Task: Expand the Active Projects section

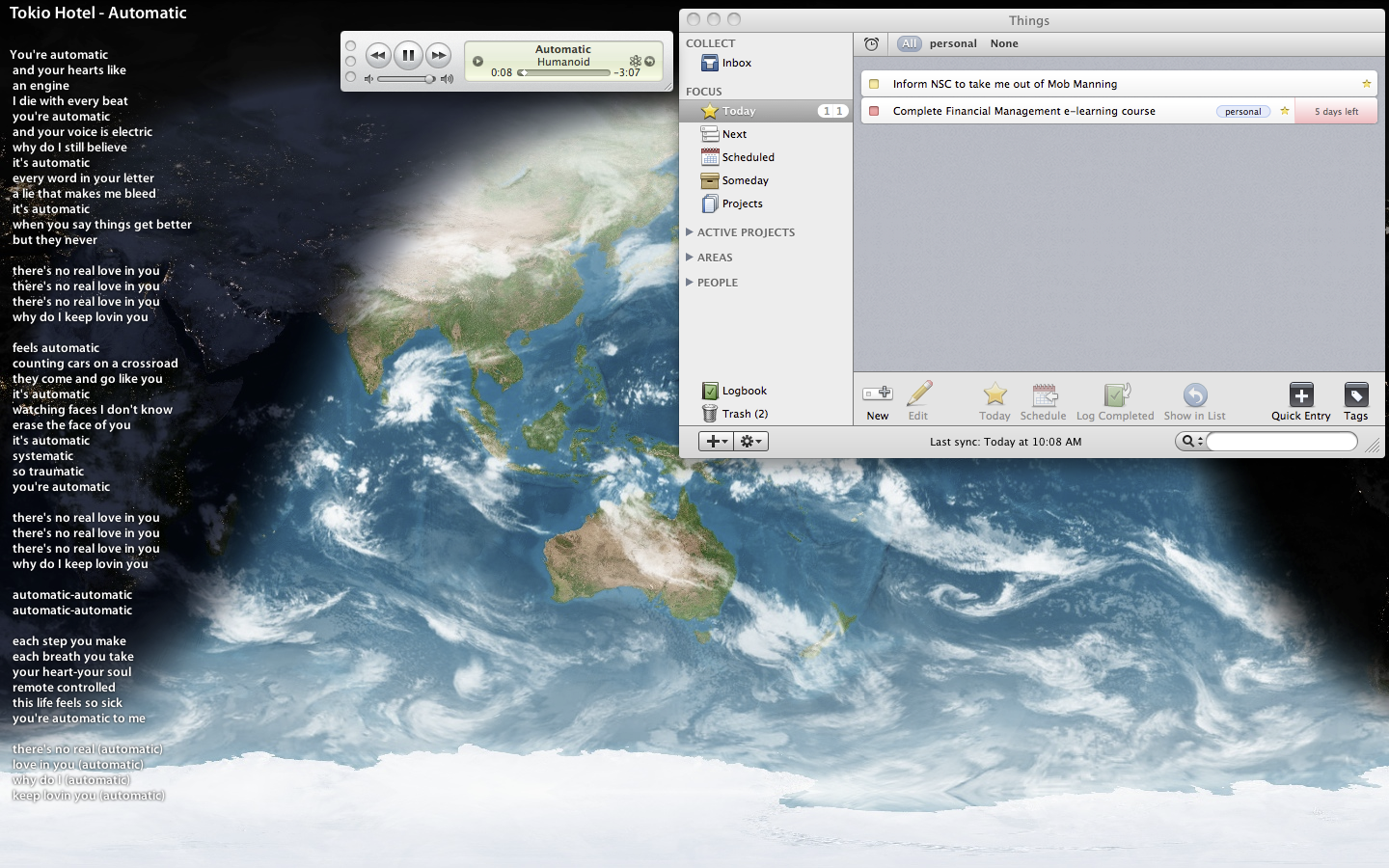Action: click(690, 232)
